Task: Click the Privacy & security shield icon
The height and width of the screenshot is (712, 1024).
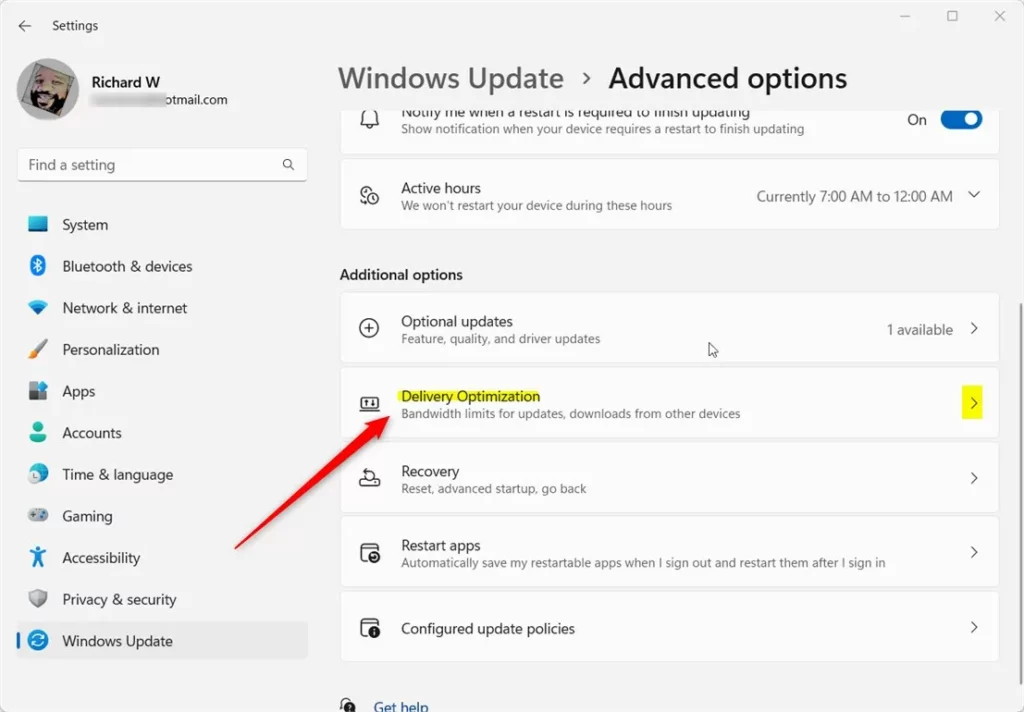Action: tap(38, 599)
